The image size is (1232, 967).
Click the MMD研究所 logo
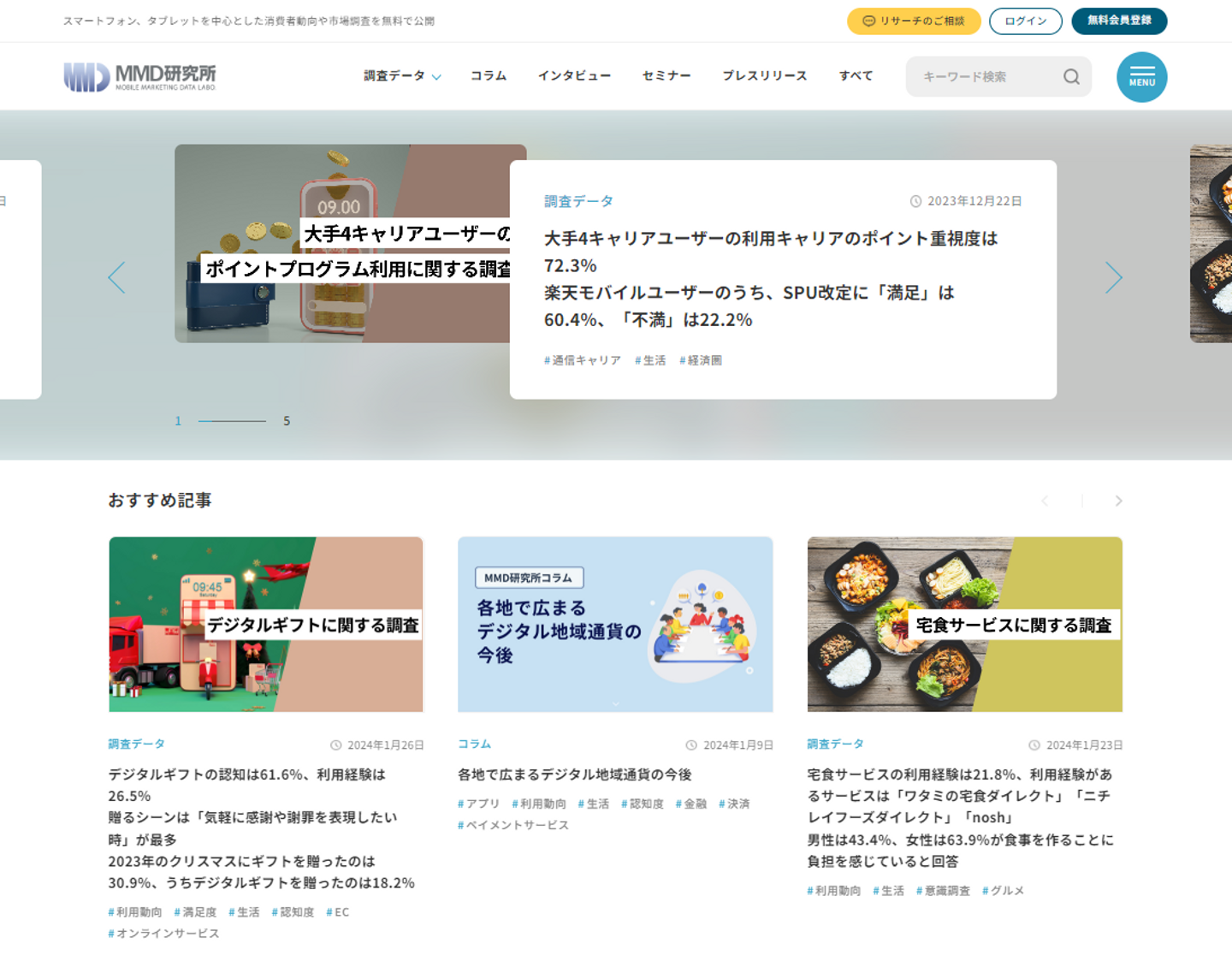139,77
